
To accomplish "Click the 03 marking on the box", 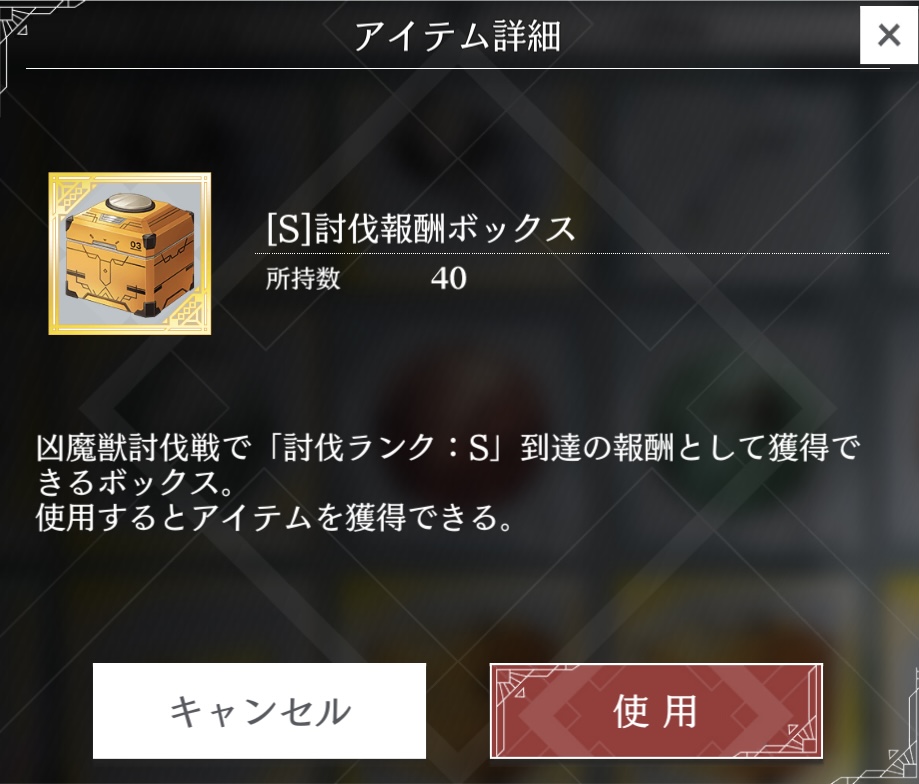I will coord(136,246).
